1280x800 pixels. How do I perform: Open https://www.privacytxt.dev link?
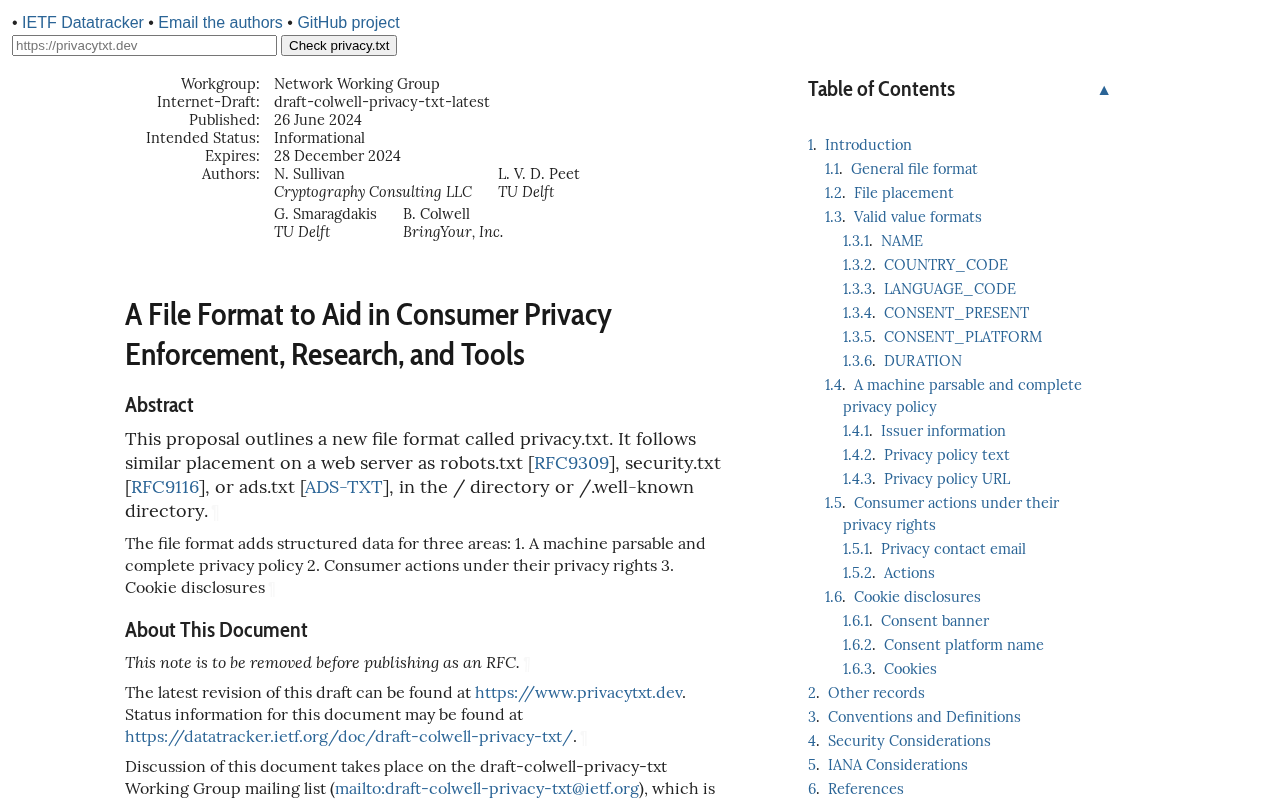click(578, 692)
